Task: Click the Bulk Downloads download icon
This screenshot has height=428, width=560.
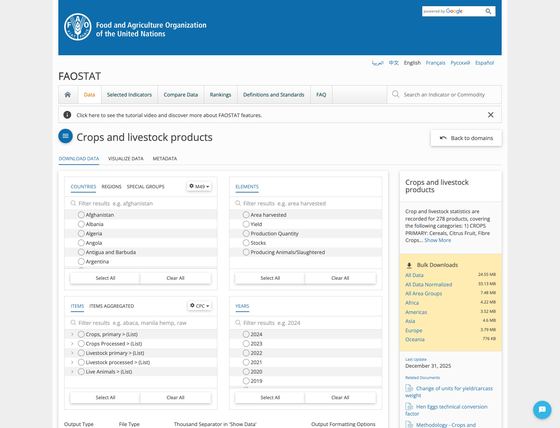Action: (x=409, y=265)
